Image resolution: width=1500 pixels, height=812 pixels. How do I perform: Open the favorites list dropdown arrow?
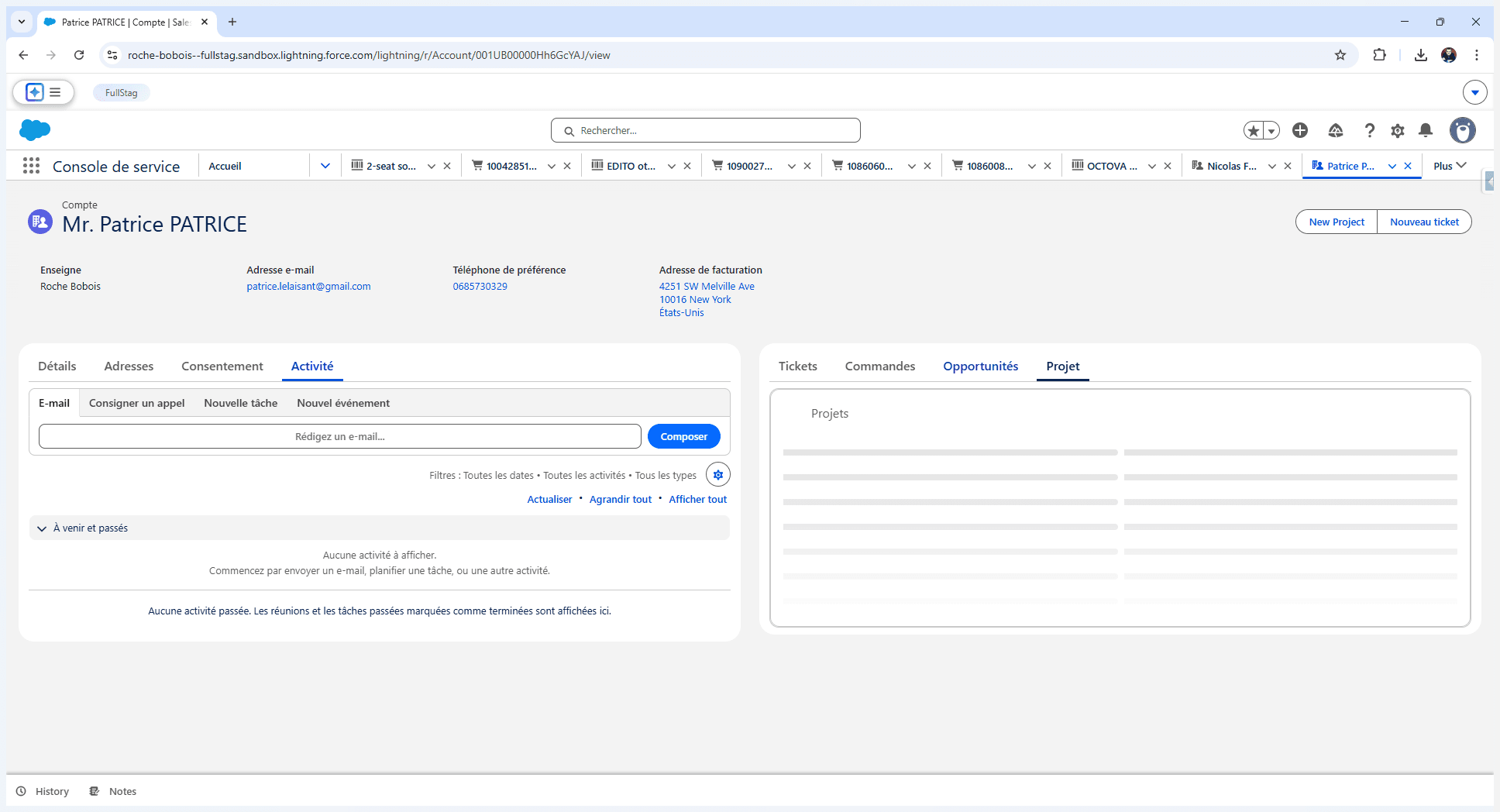coord(1271,131)
